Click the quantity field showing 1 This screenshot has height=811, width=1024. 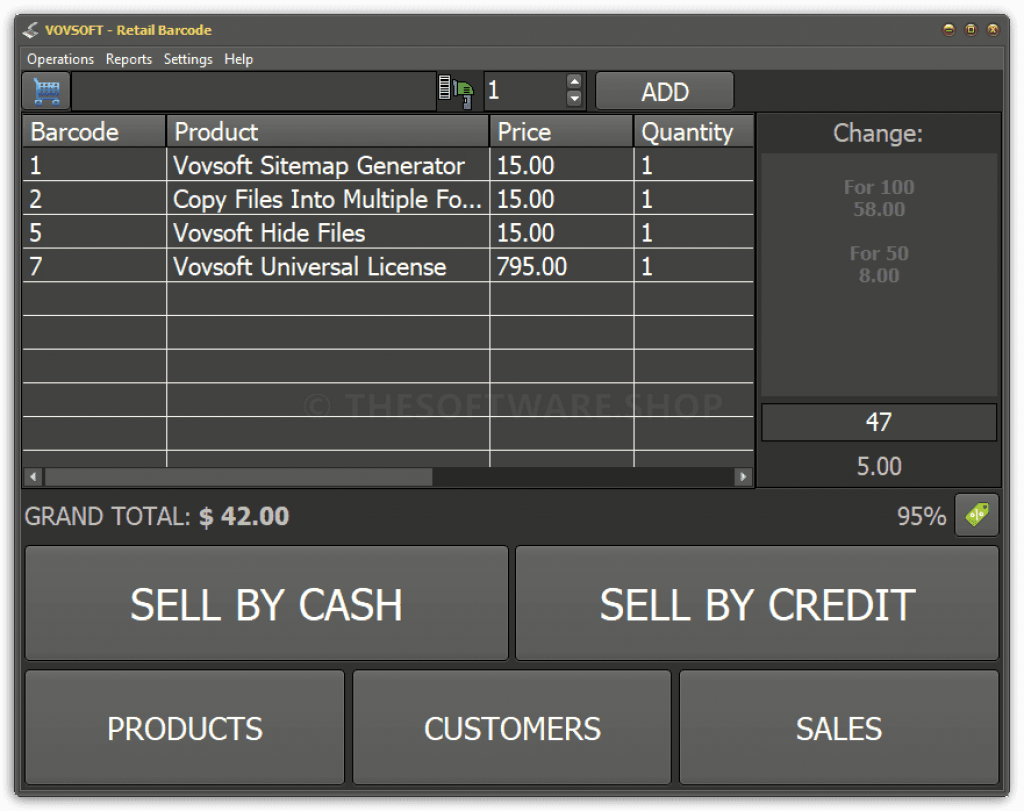coord(526,91)
